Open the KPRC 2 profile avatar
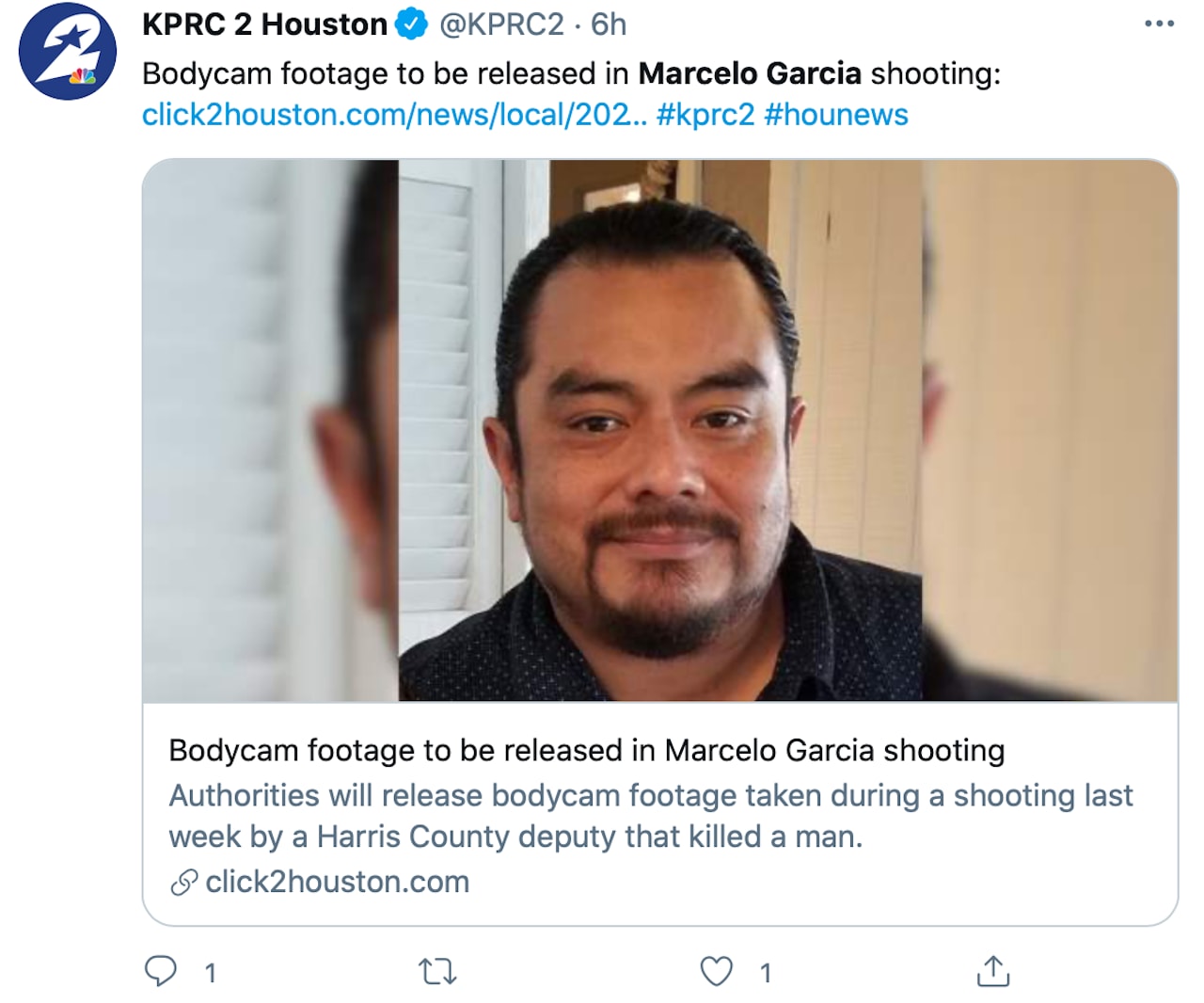 67,51
